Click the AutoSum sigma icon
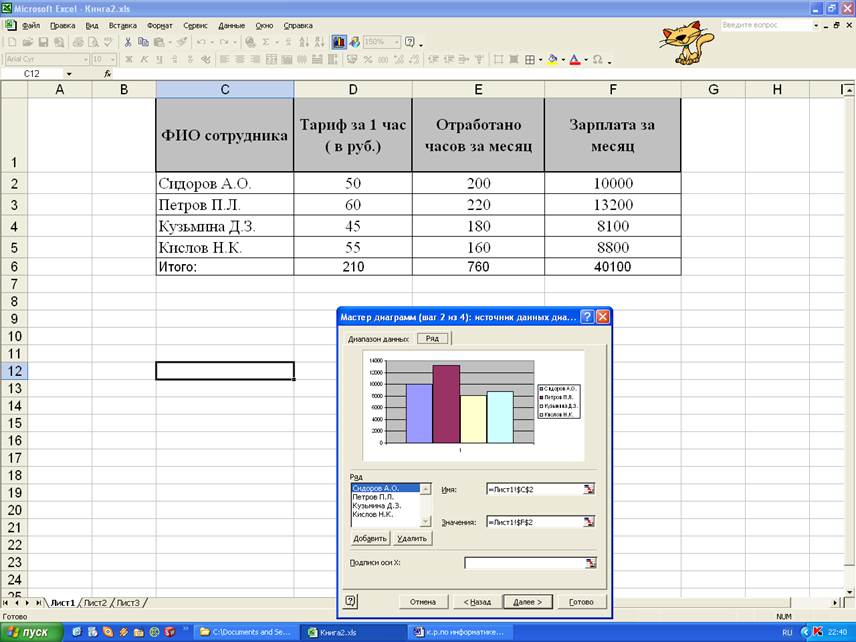Viewport: 856px width, 642px height. tap(265, 42)
